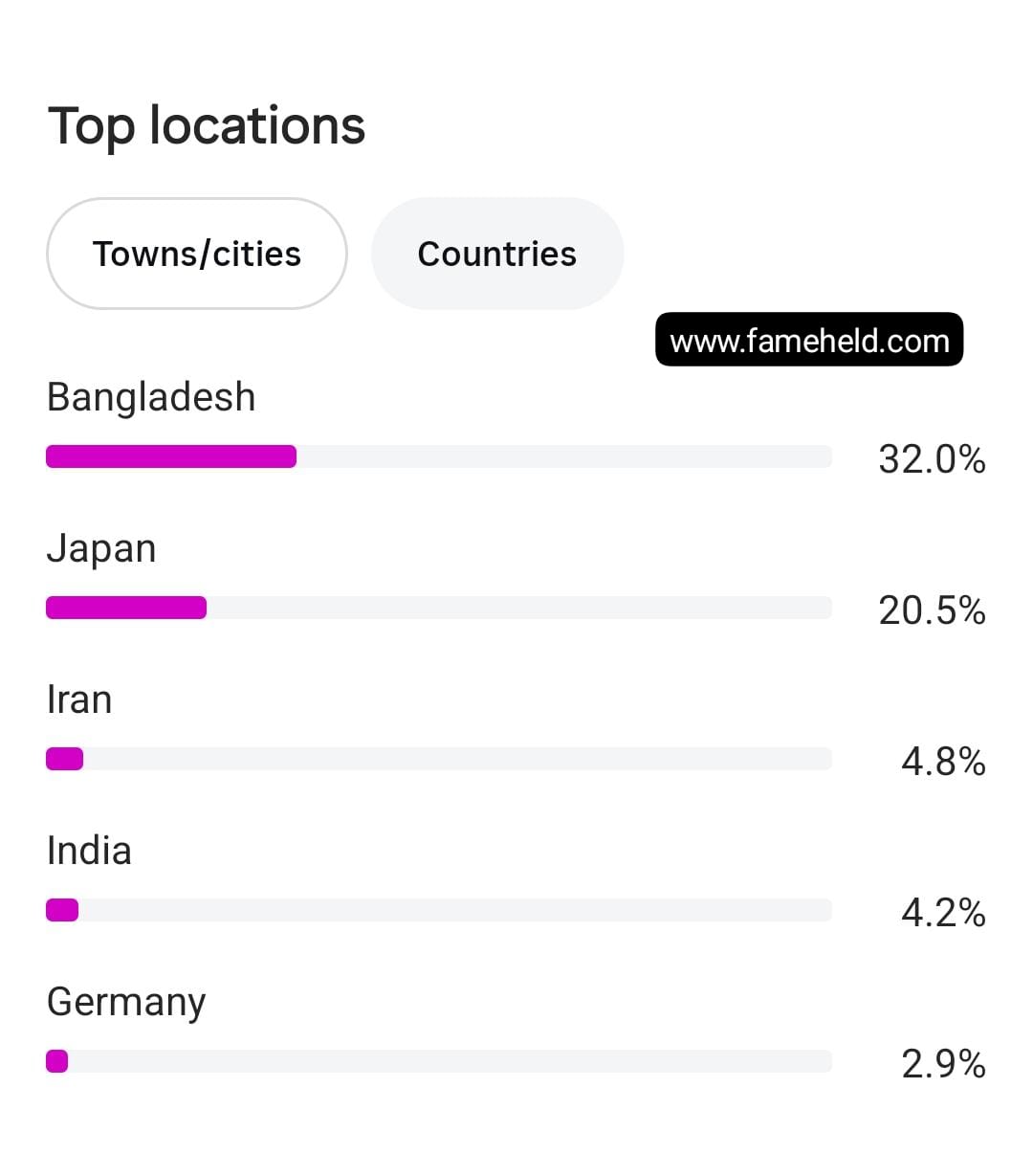Click the Bangladesh percentage bar
1033x1176 pixels.
(439, 456)
